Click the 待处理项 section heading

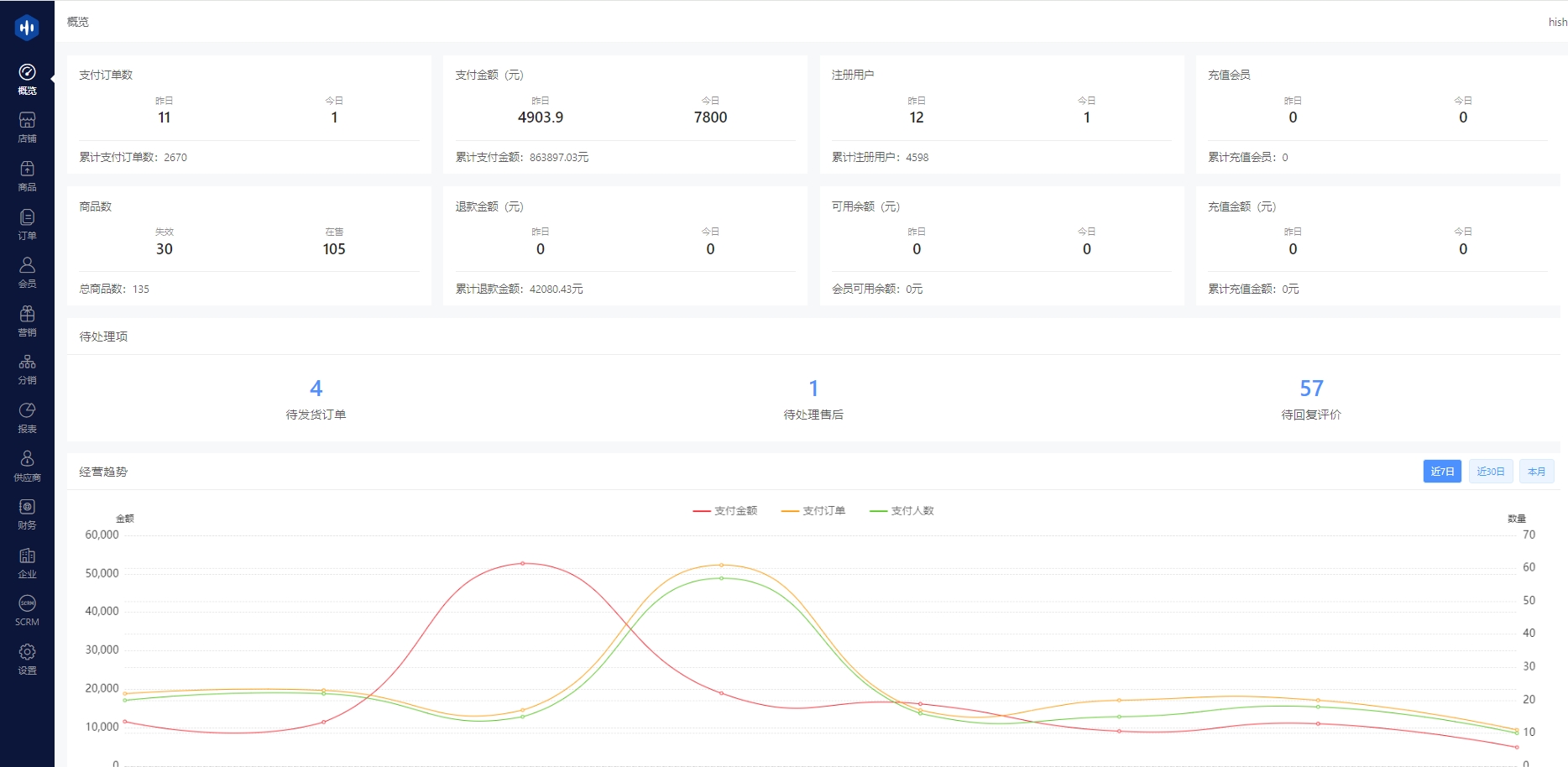[x=103, y=337]
